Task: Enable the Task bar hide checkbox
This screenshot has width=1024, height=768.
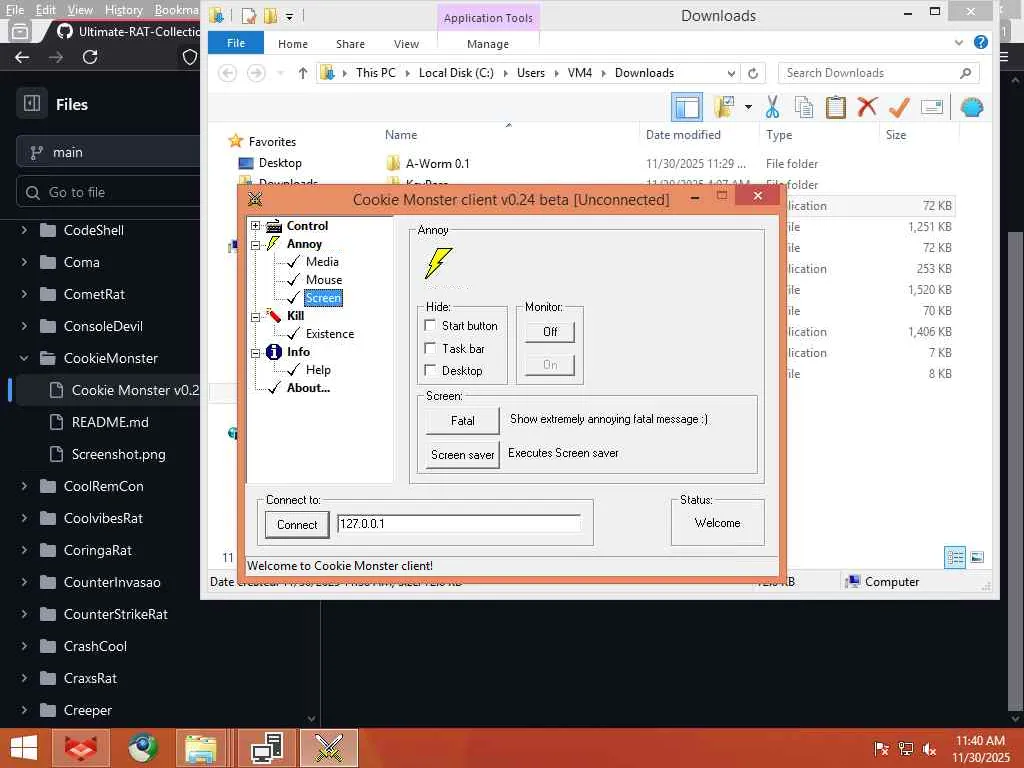Action: 430,348
